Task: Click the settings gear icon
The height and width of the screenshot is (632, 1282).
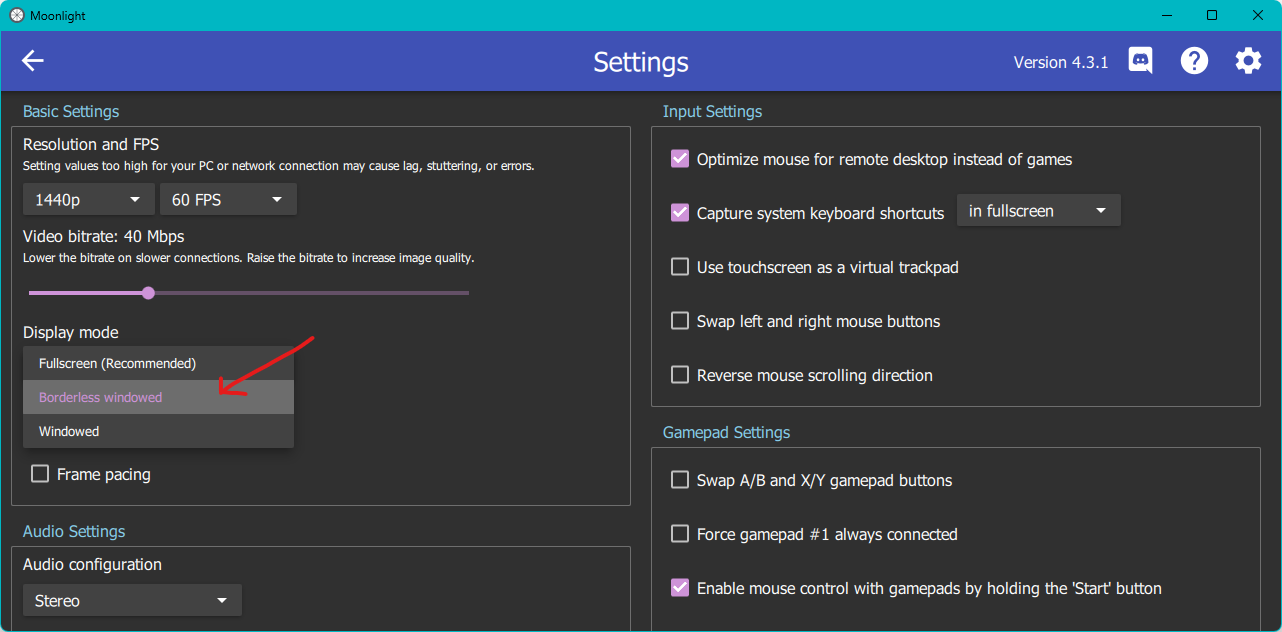Action: pos(1248,60)
